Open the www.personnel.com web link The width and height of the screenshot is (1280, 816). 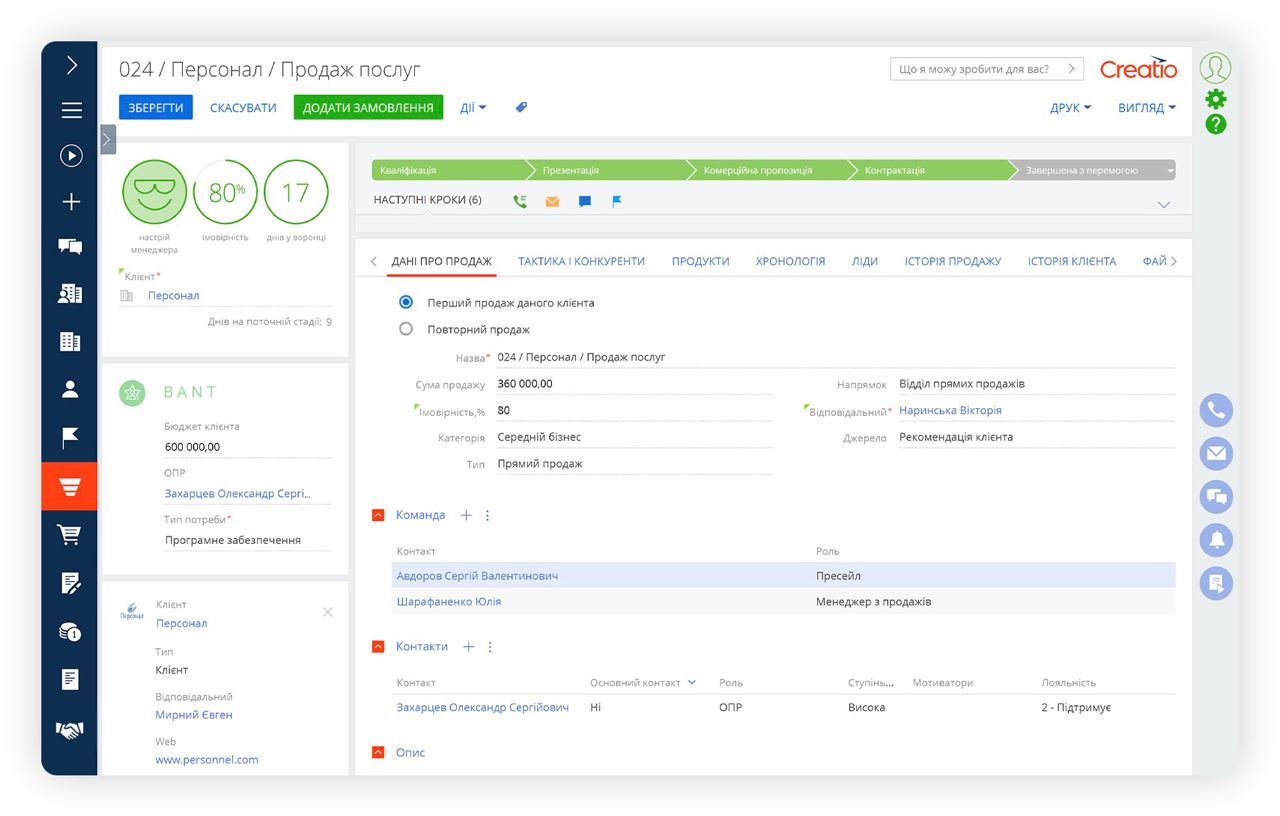click(x=207, y=759)
